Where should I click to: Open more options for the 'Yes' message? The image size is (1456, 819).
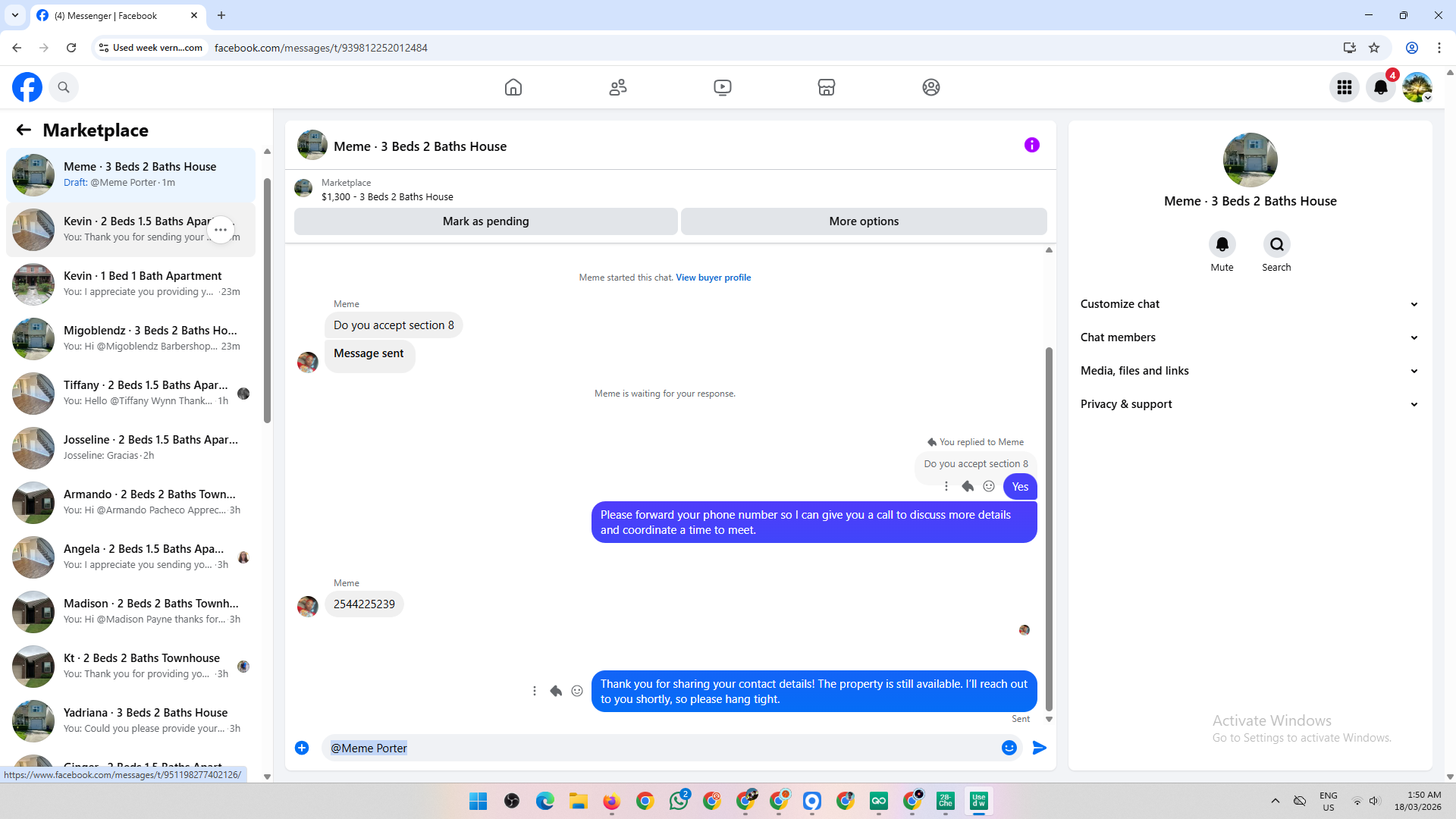click(946, 486)
